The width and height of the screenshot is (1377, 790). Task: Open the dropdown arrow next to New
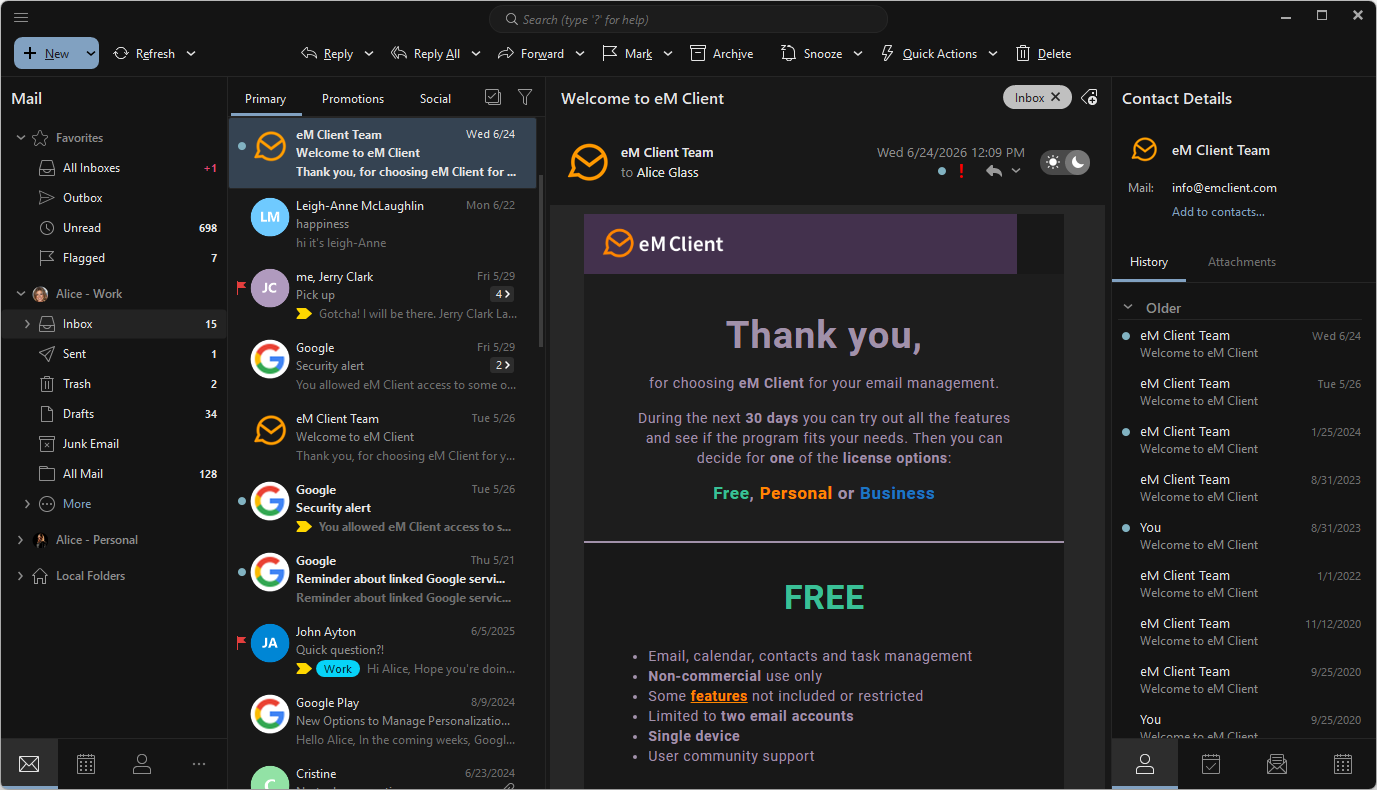point(90,54)
